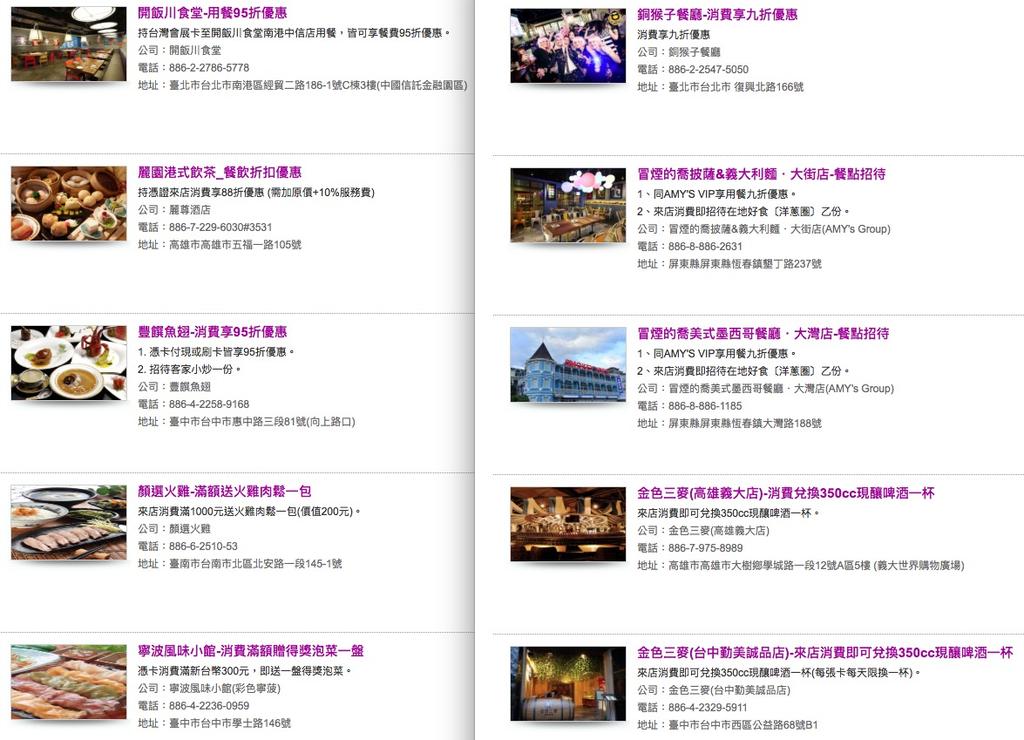Open 冒煙的喬披薩&義大利麵‧大街店 title link
The image size is (1024, 740).
(x=761, y=174)
